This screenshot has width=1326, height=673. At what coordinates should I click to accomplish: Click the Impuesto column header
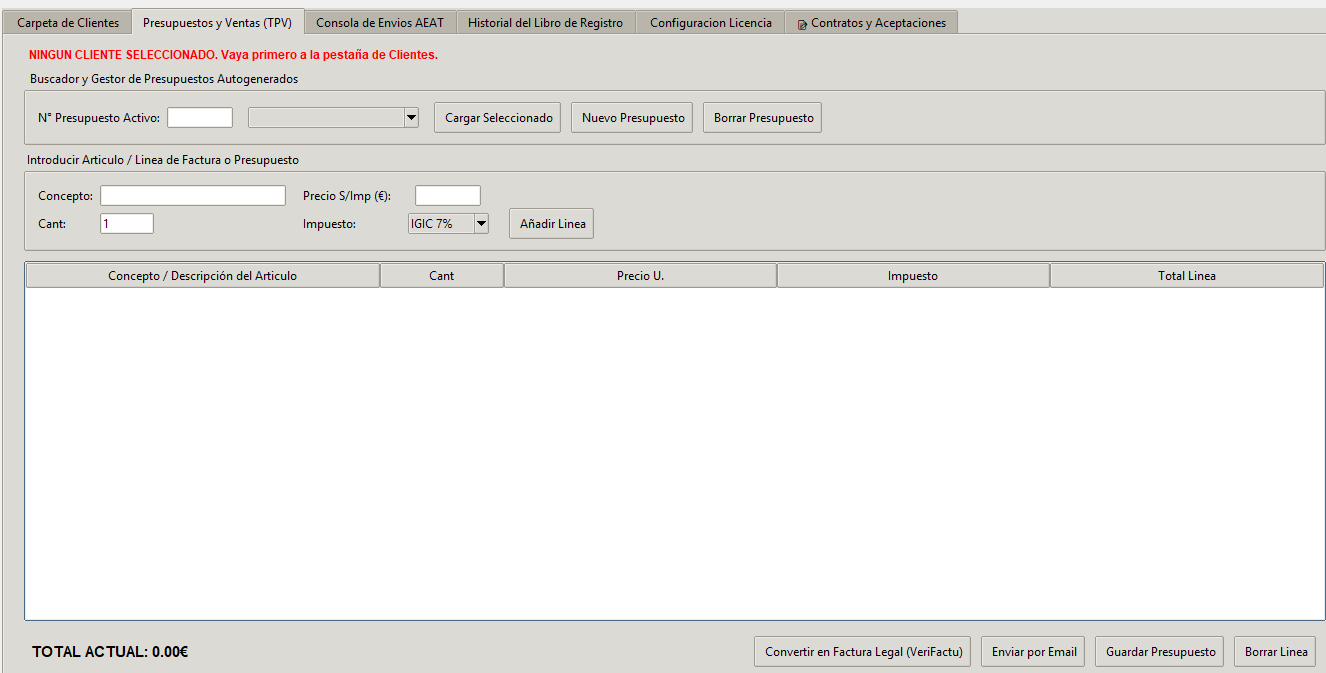[x=913, y=276]
